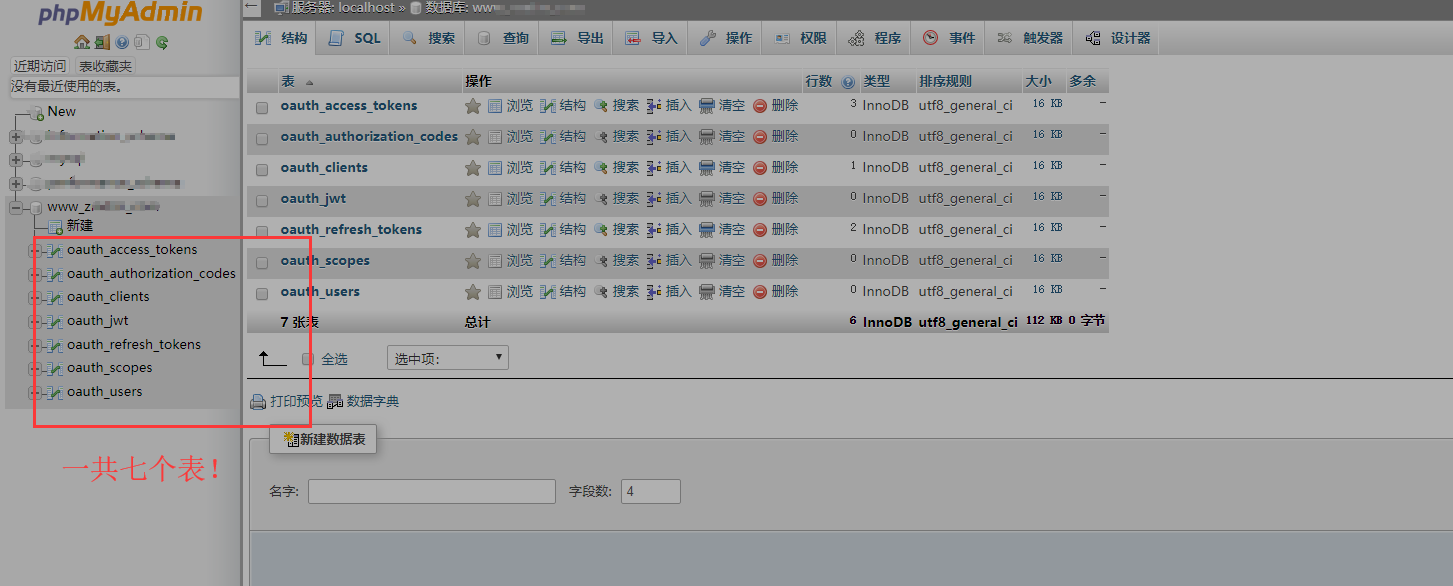This screenshot has width=1453, height=586.
Task: Open data dictionary (数据字典)
Action: point(363,402)
